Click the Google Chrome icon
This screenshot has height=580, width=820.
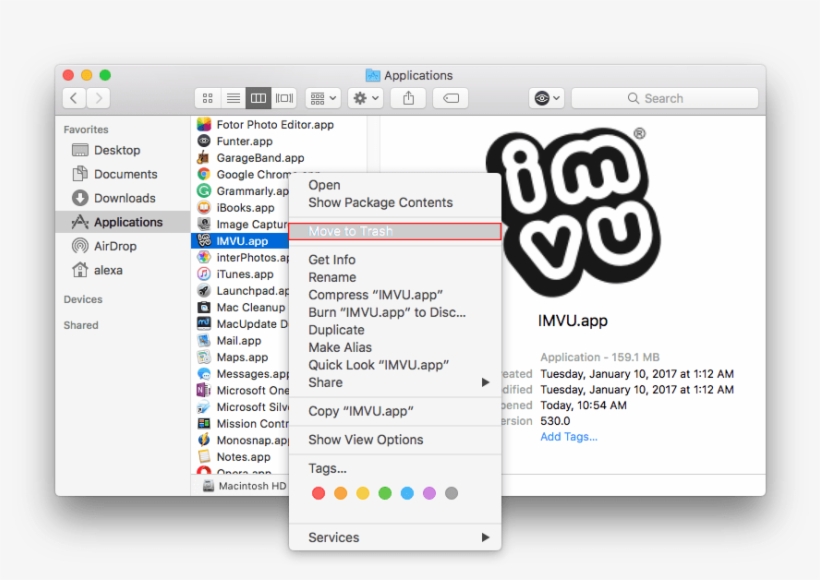point(204,174)
